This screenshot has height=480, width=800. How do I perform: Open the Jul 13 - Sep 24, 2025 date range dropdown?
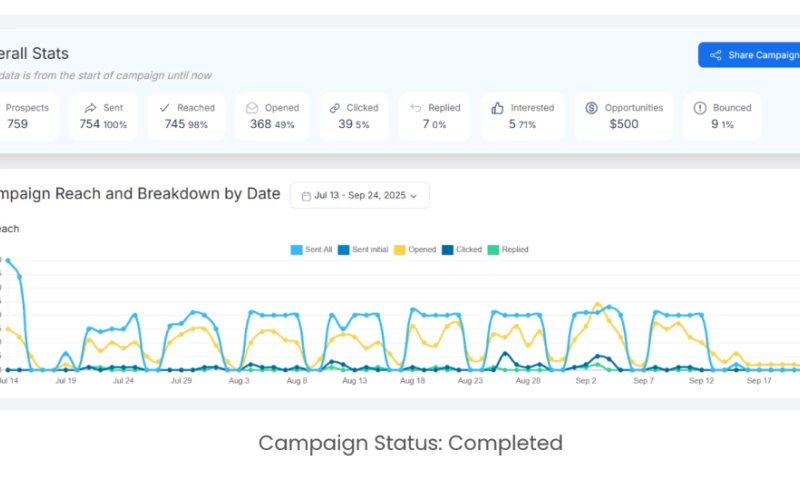359,195
